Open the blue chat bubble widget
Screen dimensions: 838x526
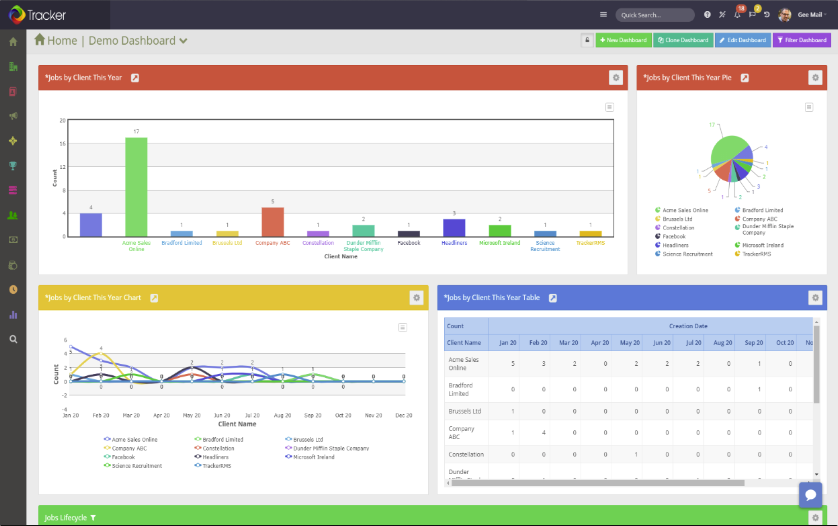pos(810,495)
